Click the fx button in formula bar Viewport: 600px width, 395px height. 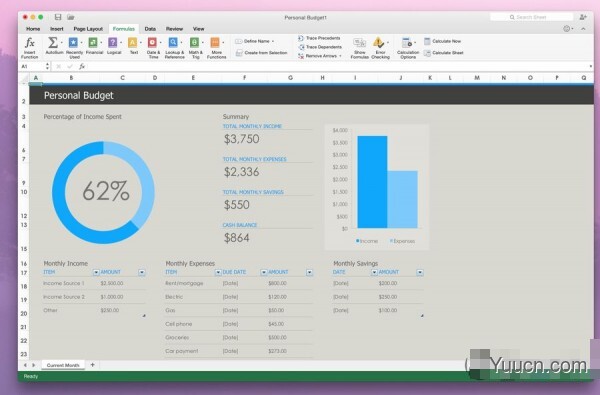(x=82, y=67)
